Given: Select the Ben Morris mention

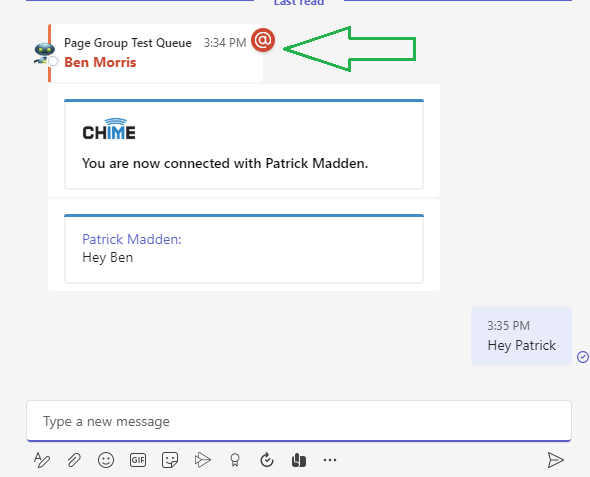Looking at the screenshot, I should [x=100, y=62].
